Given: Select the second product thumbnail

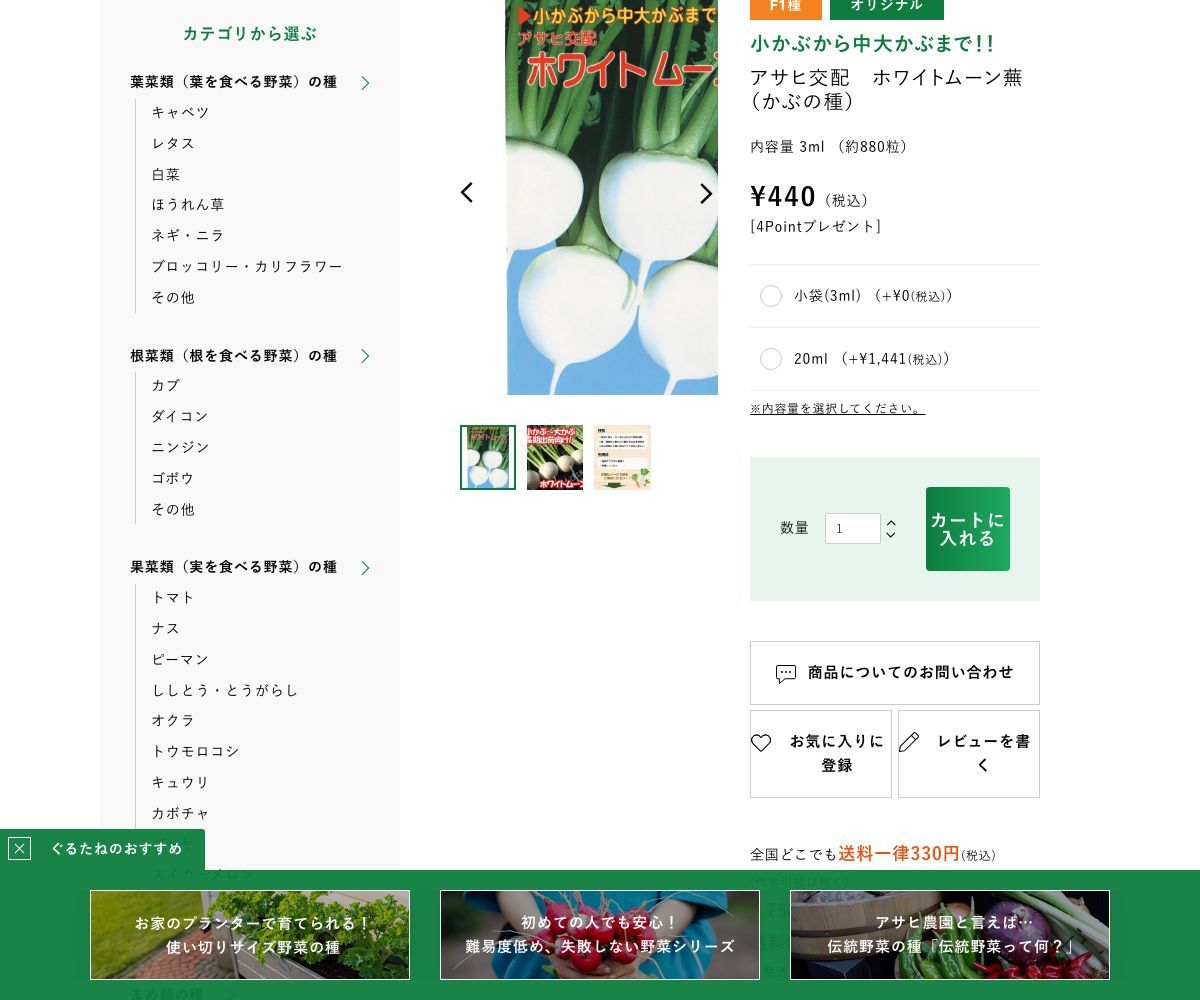Looking at the screenshot, I should (555, 457).
